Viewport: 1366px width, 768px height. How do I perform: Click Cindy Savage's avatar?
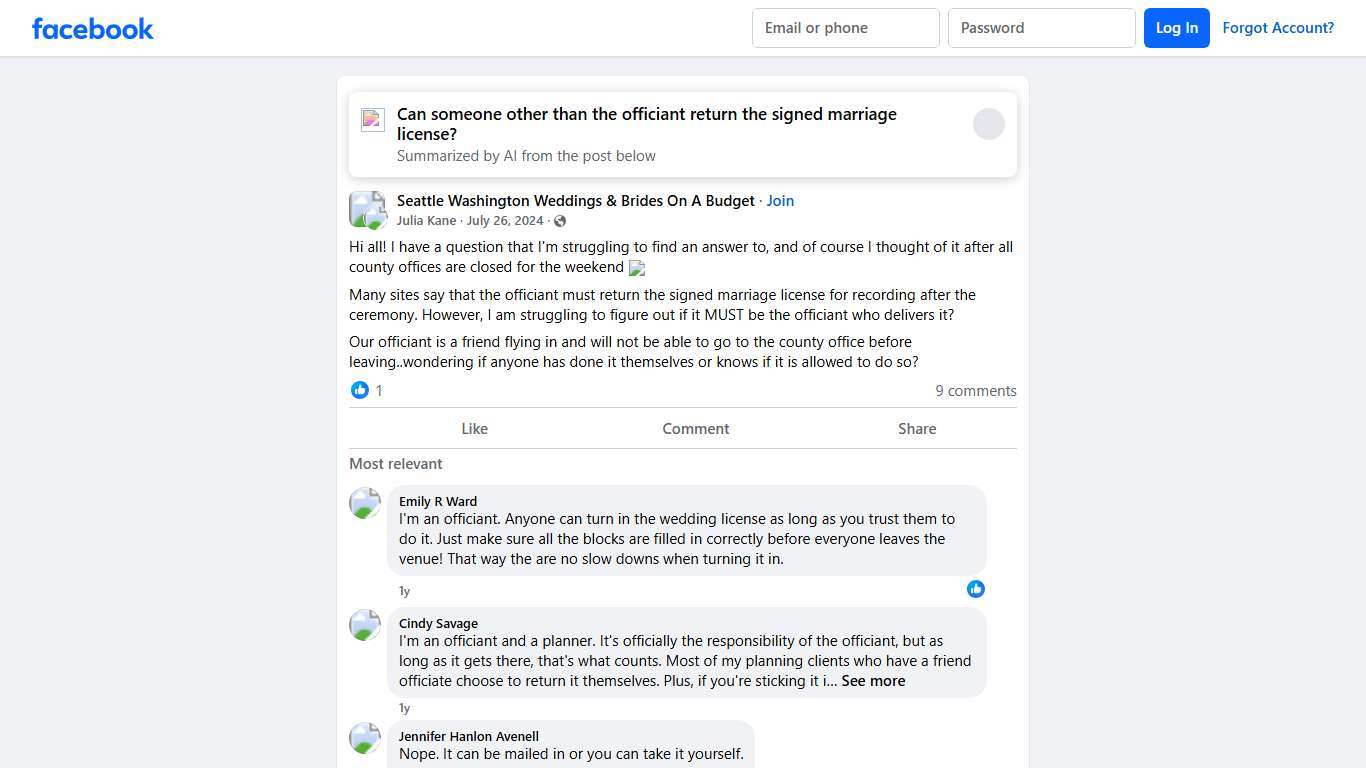click(365, 625)
